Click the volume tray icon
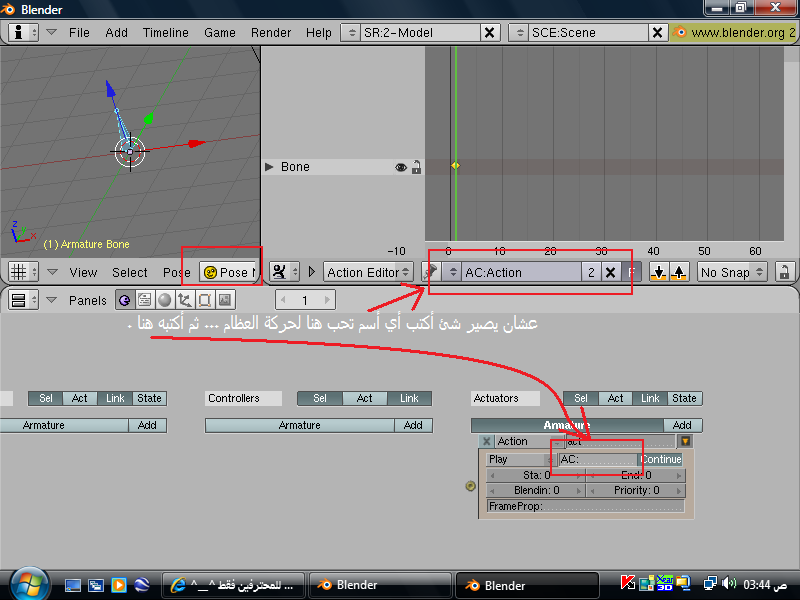 pos(729,583)
